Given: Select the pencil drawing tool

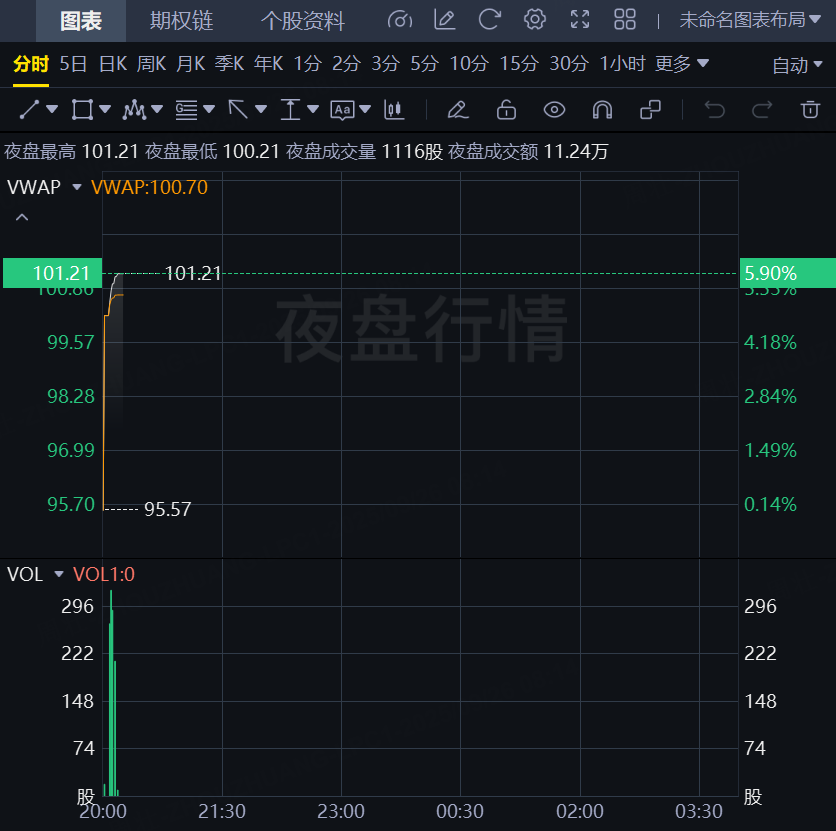Looking at the screenshot, I should (x=457, y=109).
